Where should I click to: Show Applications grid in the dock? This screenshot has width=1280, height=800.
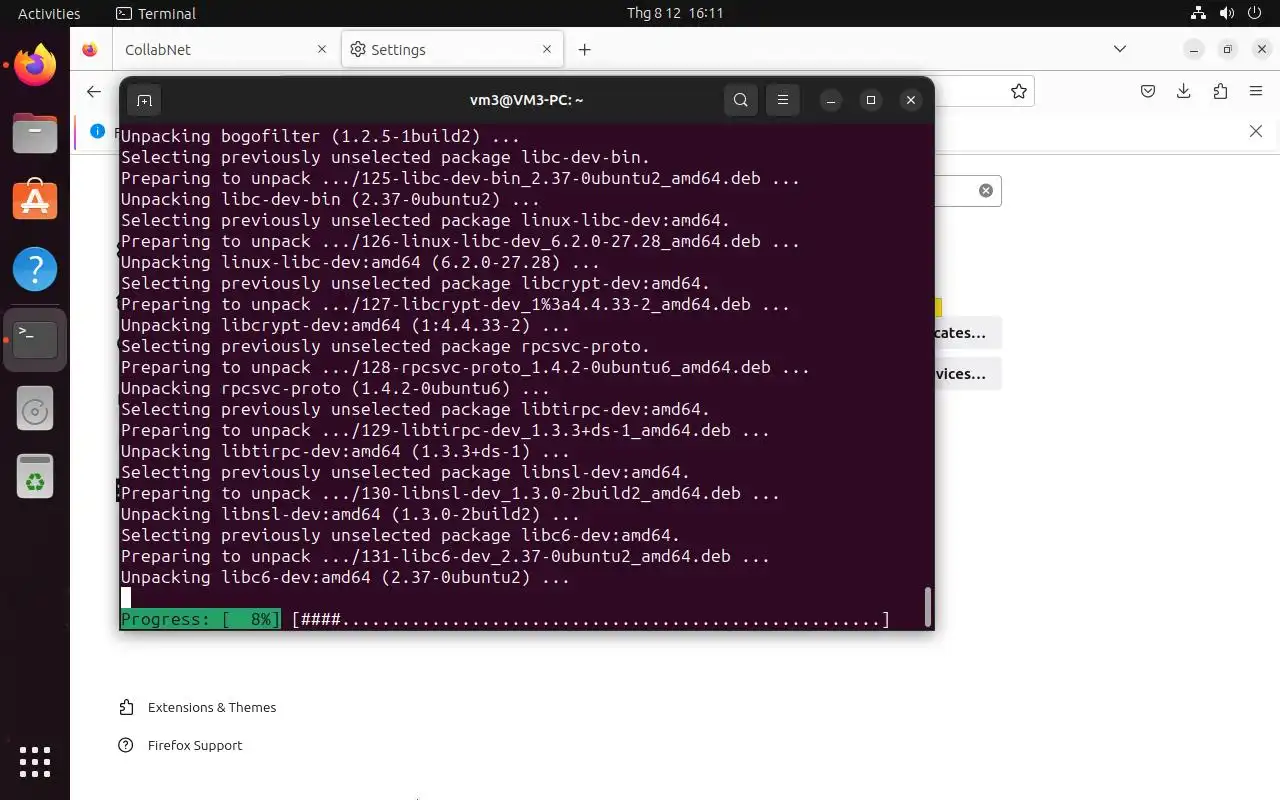pyautogui.click(x=35, y=762)
